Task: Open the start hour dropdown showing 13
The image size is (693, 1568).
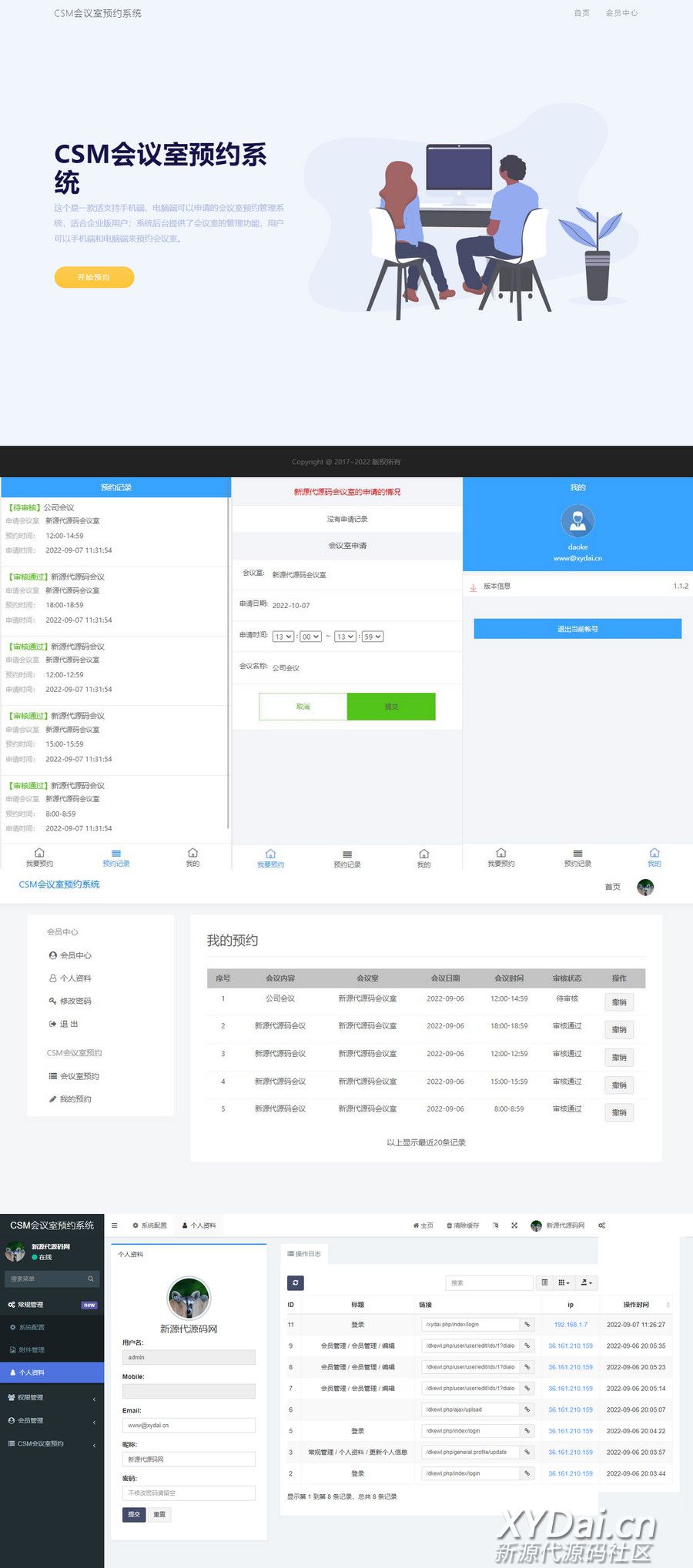Action: 283,637
